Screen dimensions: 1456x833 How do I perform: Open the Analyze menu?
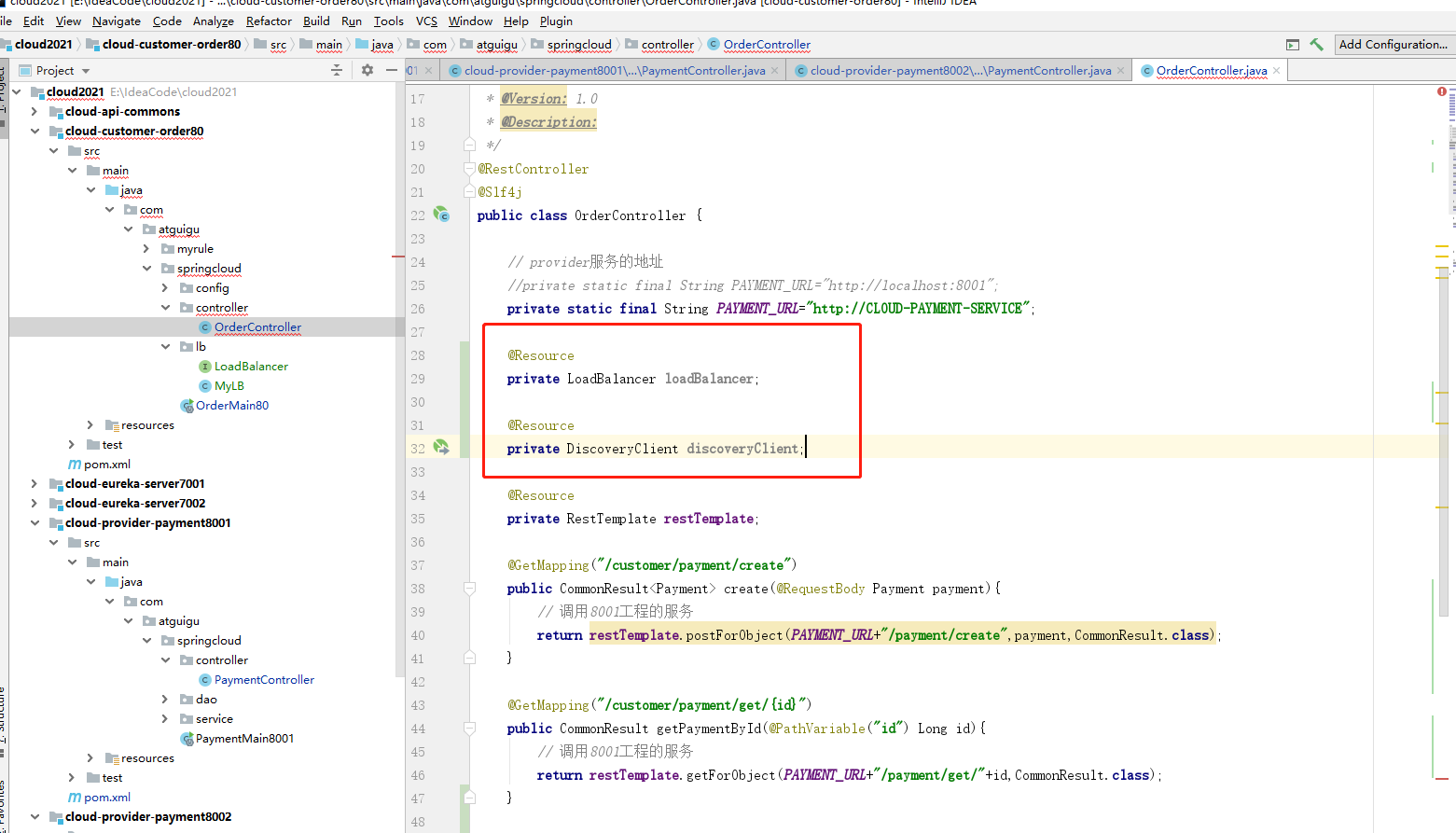point(214,21)
